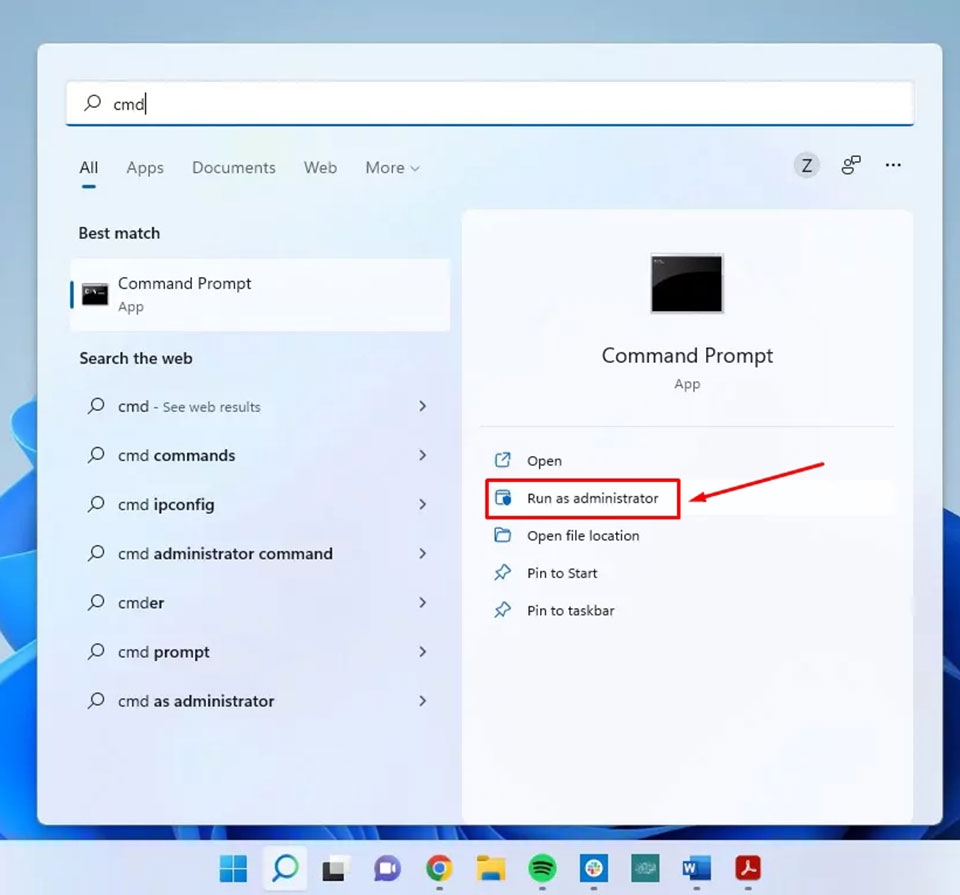960x895 pixels.
Task: Open File Explorer from the taskbar
Action: coord(491,868)
